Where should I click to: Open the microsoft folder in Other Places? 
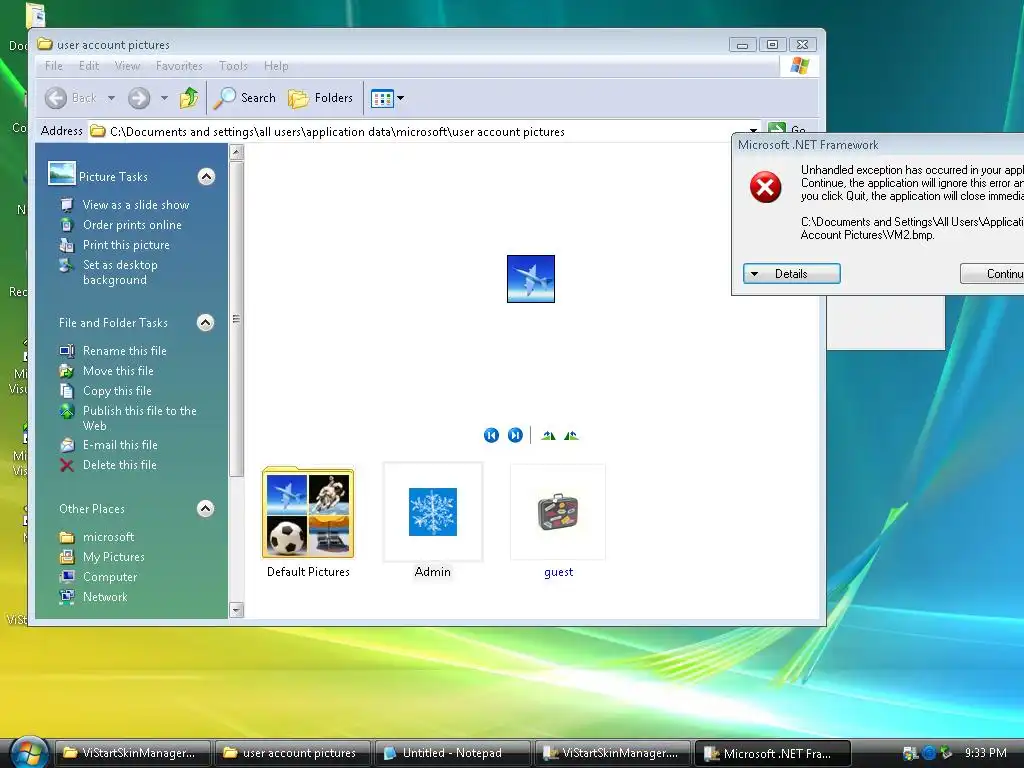(108, 537)
